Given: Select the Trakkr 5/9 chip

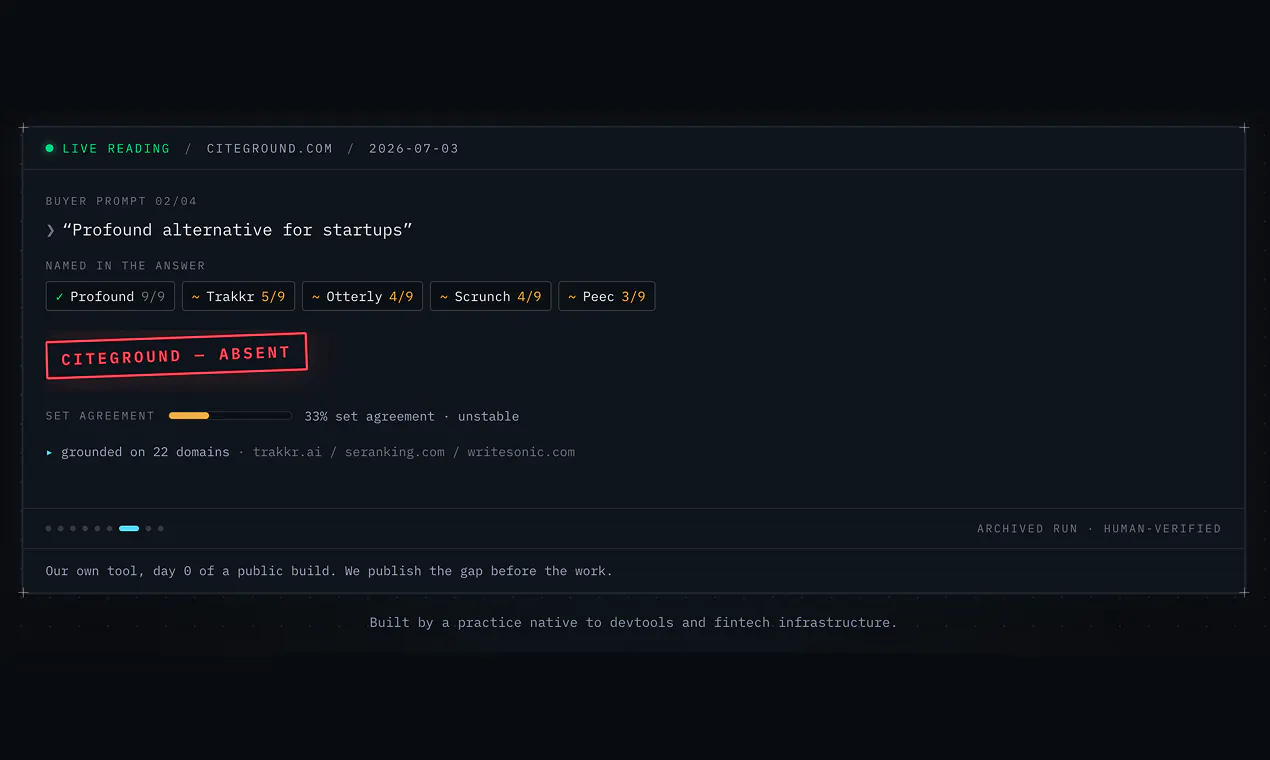Looking at the screenshot, I should click(x=238, y=296).
